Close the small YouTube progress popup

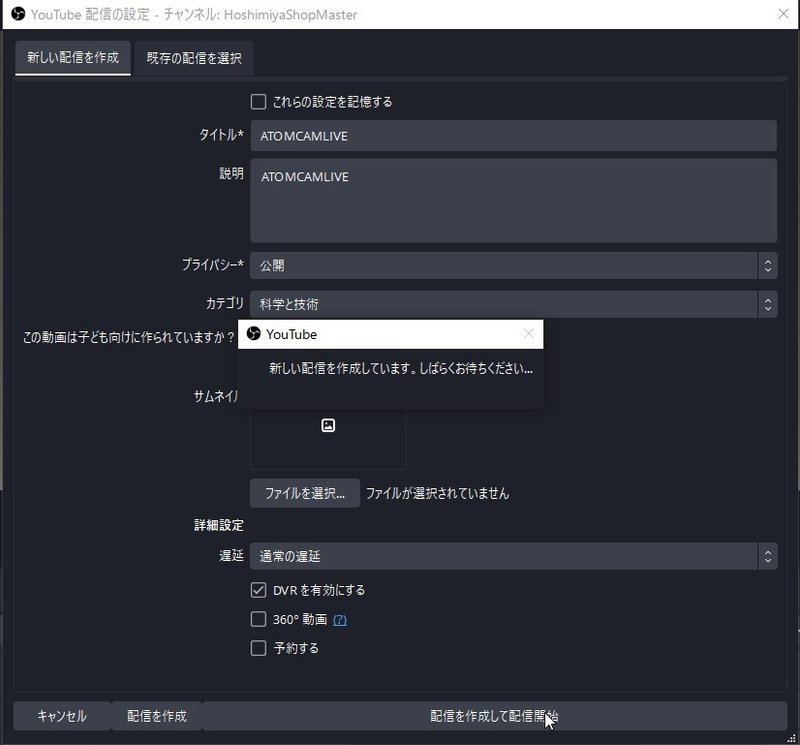(529, 334)
